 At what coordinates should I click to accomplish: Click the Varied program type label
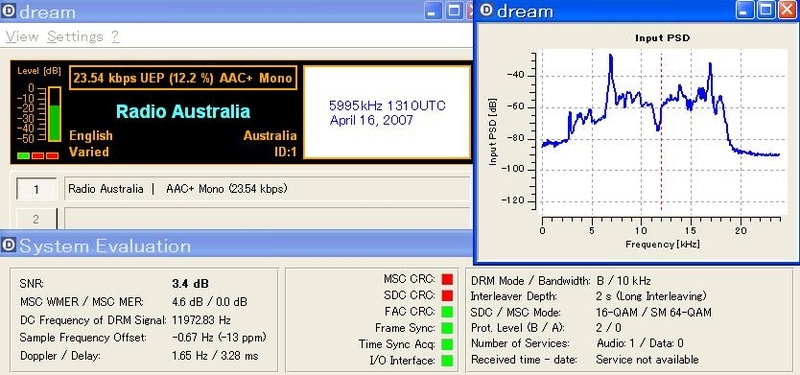coord(89,152)
